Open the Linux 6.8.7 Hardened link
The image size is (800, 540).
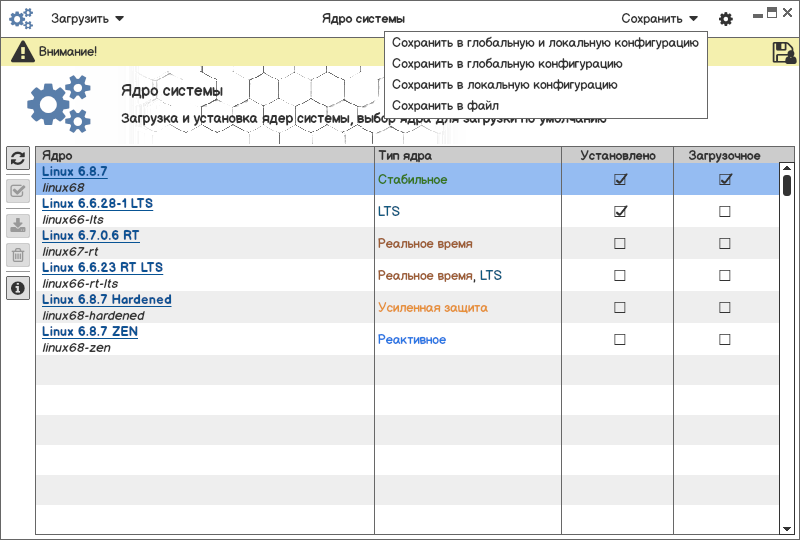point(107,299)
